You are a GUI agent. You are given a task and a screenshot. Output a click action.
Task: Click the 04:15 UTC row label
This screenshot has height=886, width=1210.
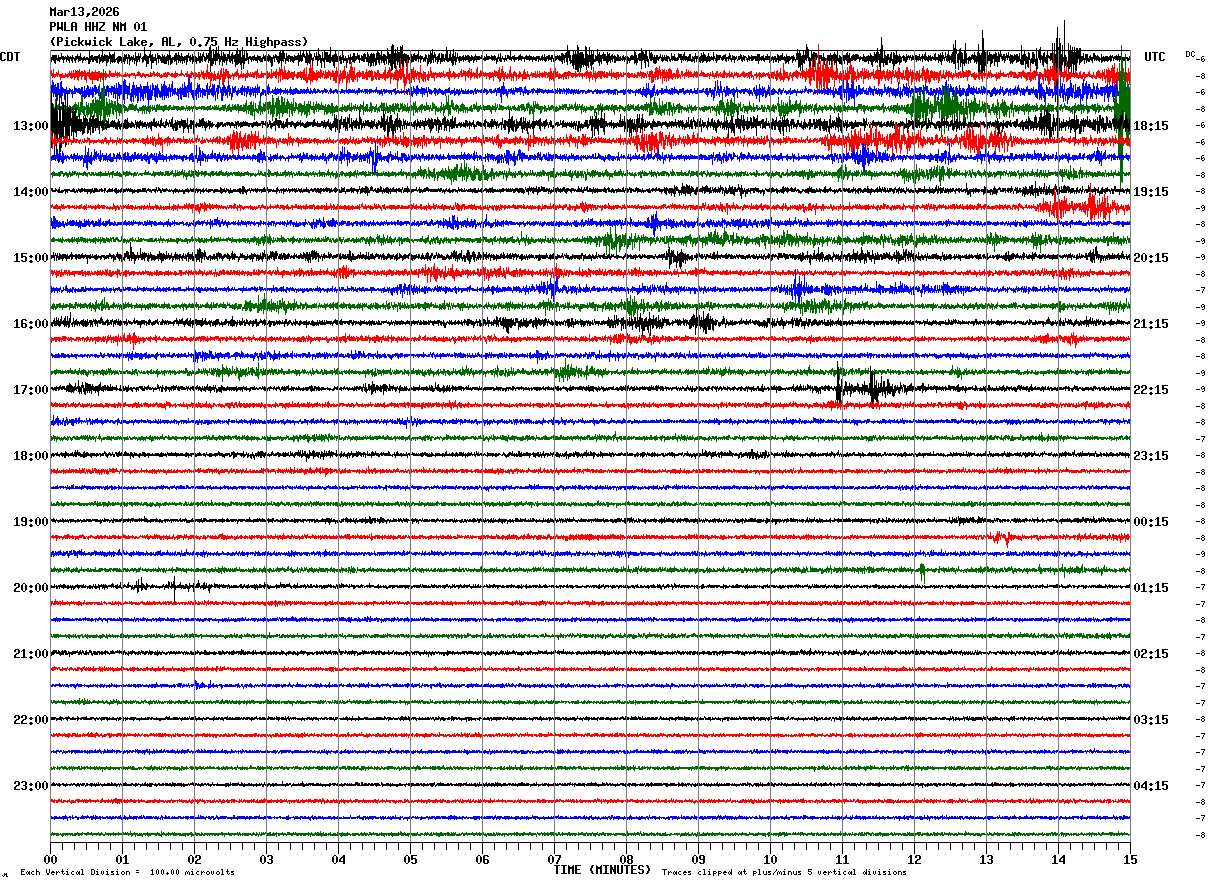click(x=1151, y=786)
